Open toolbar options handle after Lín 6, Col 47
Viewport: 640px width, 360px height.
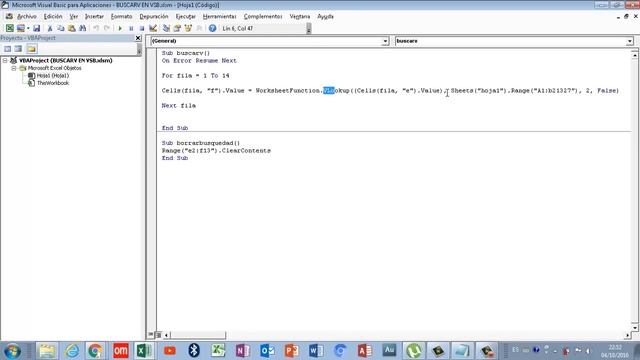309,29
